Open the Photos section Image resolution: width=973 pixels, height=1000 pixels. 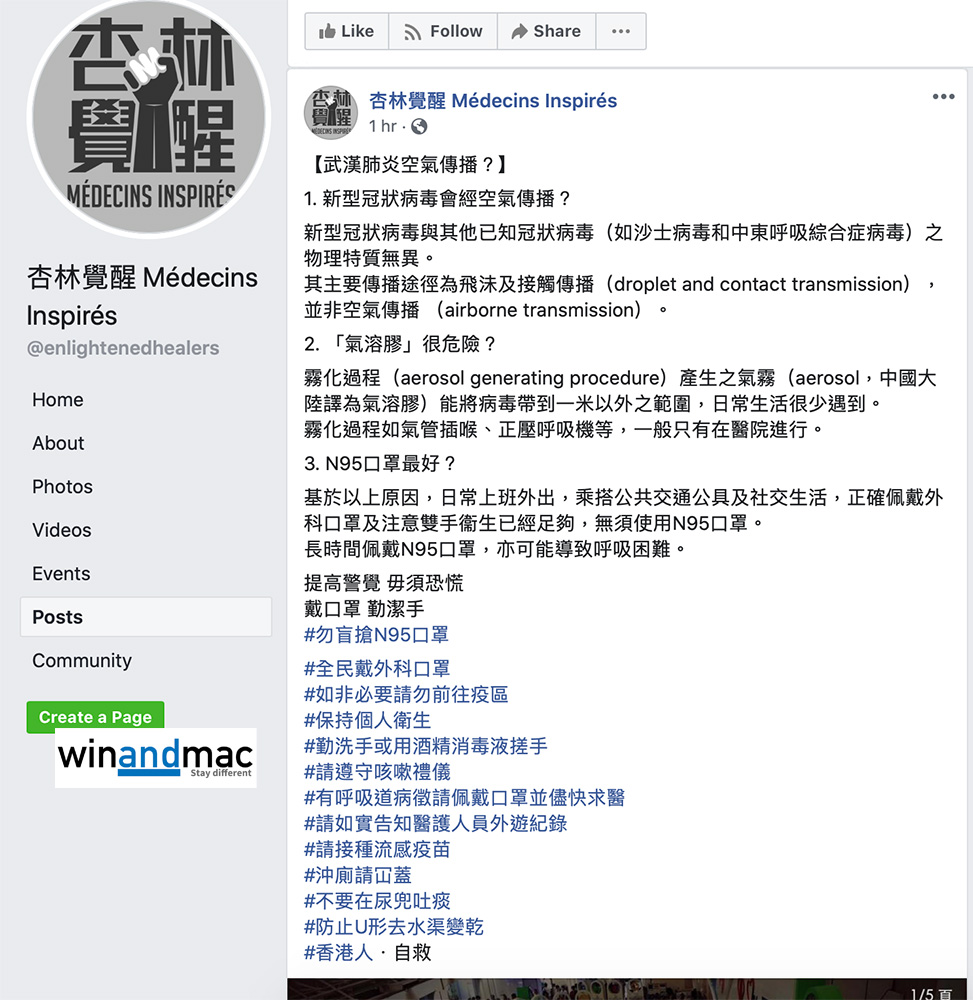(x=62, y=487)
